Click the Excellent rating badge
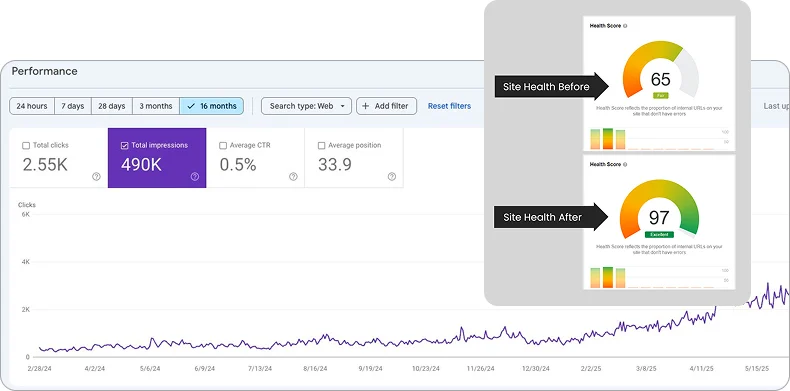The width and height of the screenshot is (790, 391). tap(659, 234)
